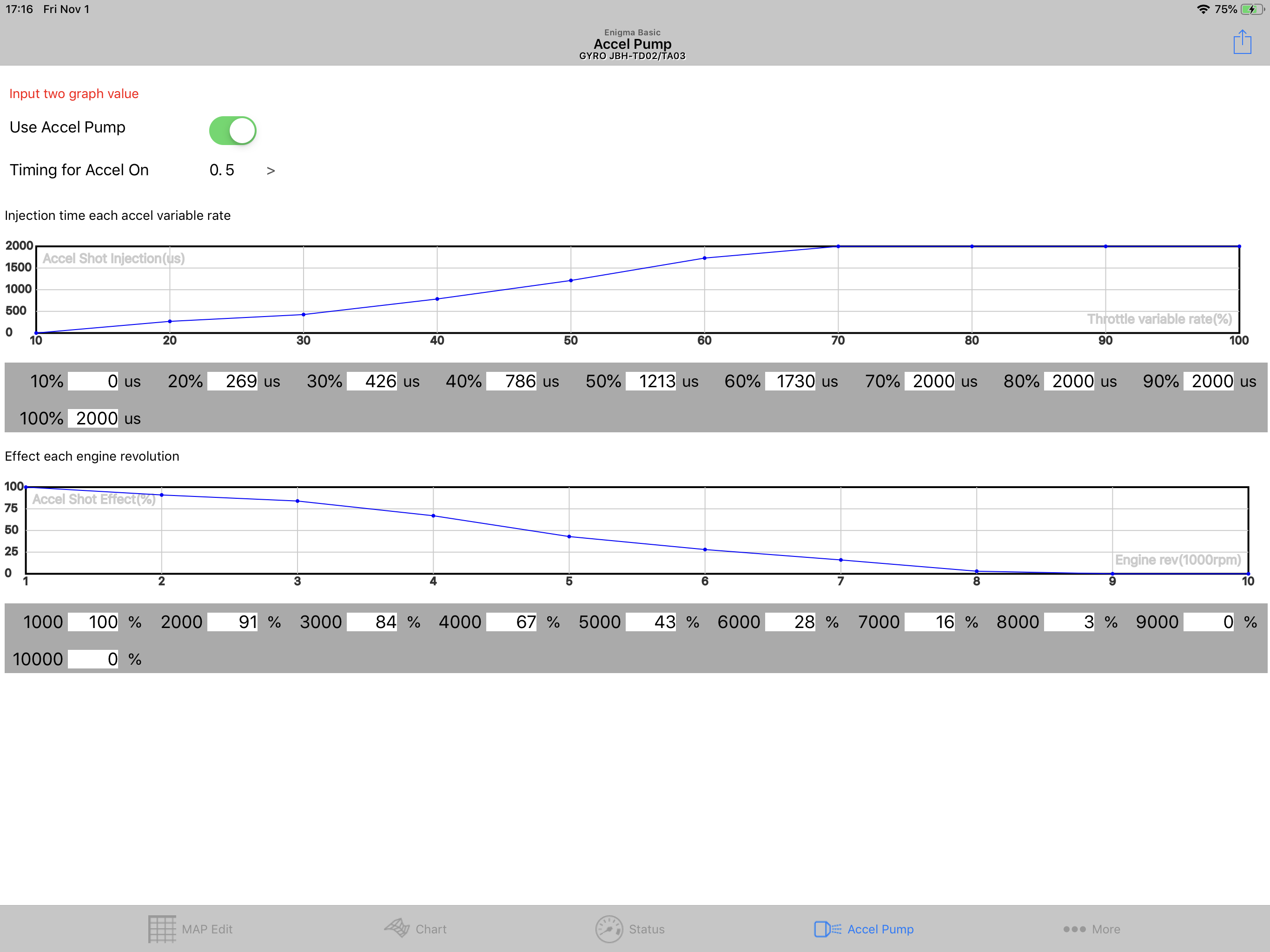Screen dimensions: 1270x952
Task: Open the MAP Edit grid icon tab
Action: pyautogui.click(x=162, y=928)
